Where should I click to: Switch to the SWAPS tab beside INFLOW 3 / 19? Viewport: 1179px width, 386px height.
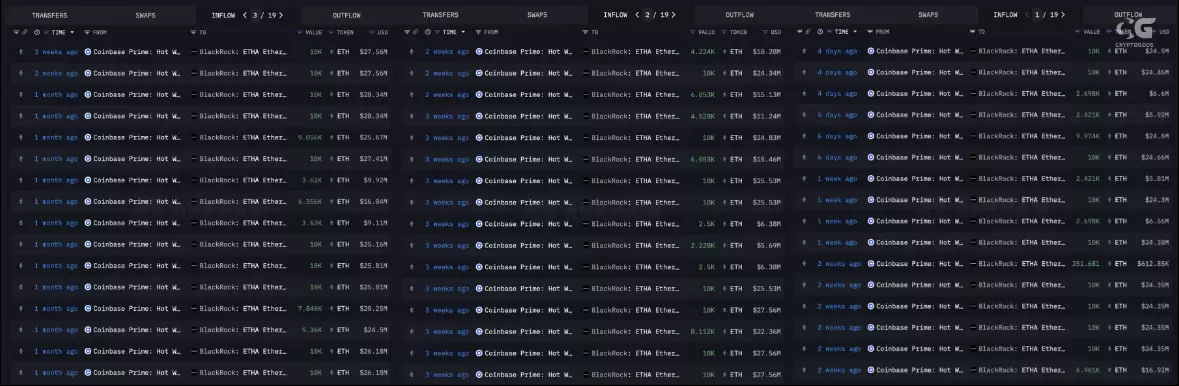click(146, 15)
